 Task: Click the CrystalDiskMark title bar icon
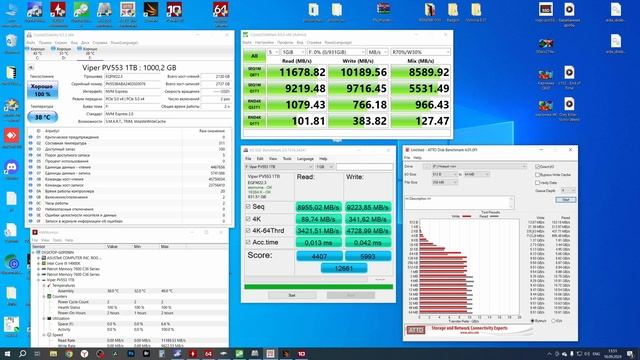pyautogui.click(x=246, y=35)
